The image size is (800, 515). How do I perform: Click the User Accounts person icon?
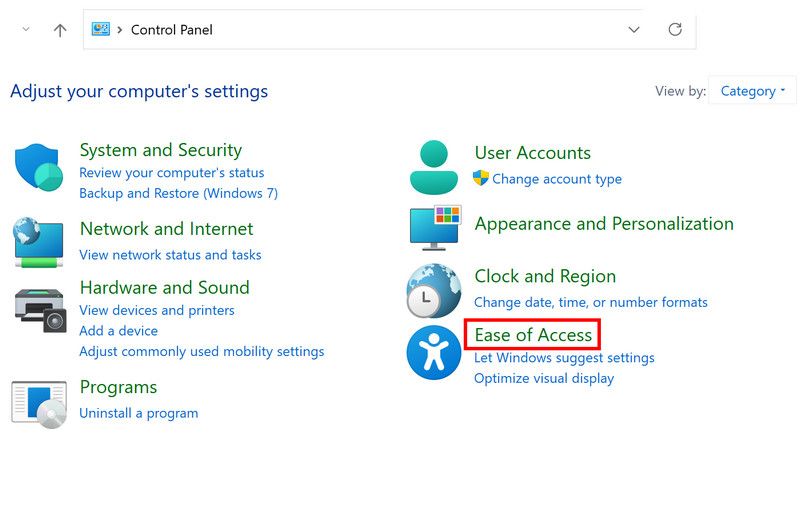(x=434, y=166)
